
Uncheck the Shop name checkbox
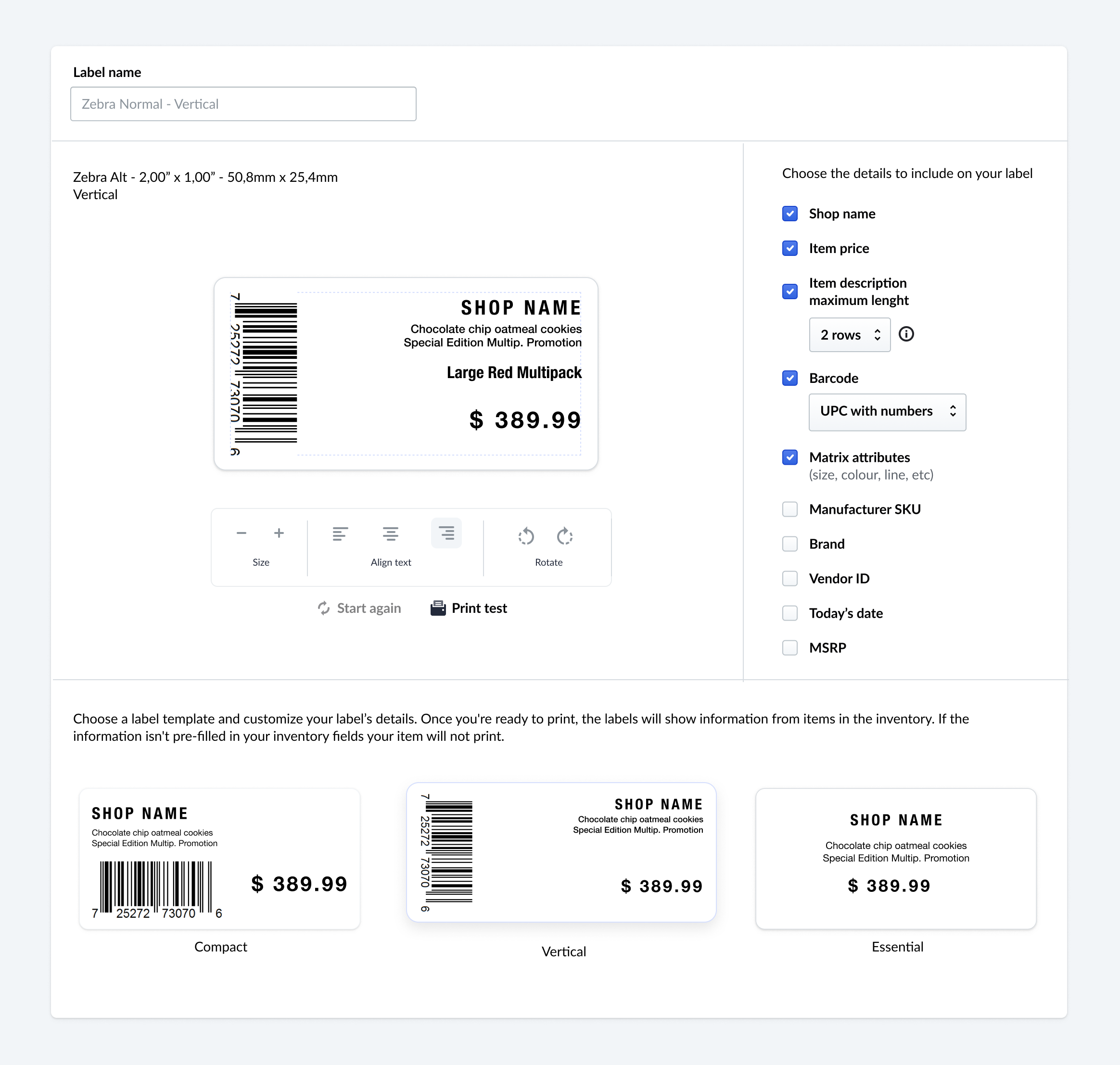pyautogui.click(x=789, y=214)
